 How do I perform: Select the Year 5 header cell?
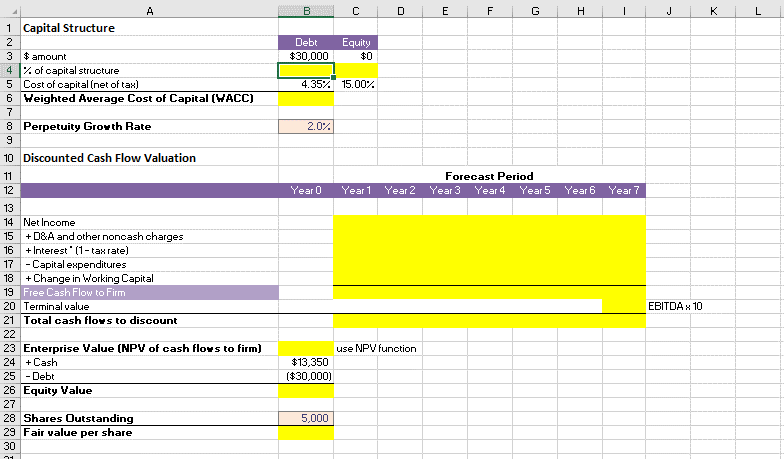pyautogui.click(x=535, y=190)
